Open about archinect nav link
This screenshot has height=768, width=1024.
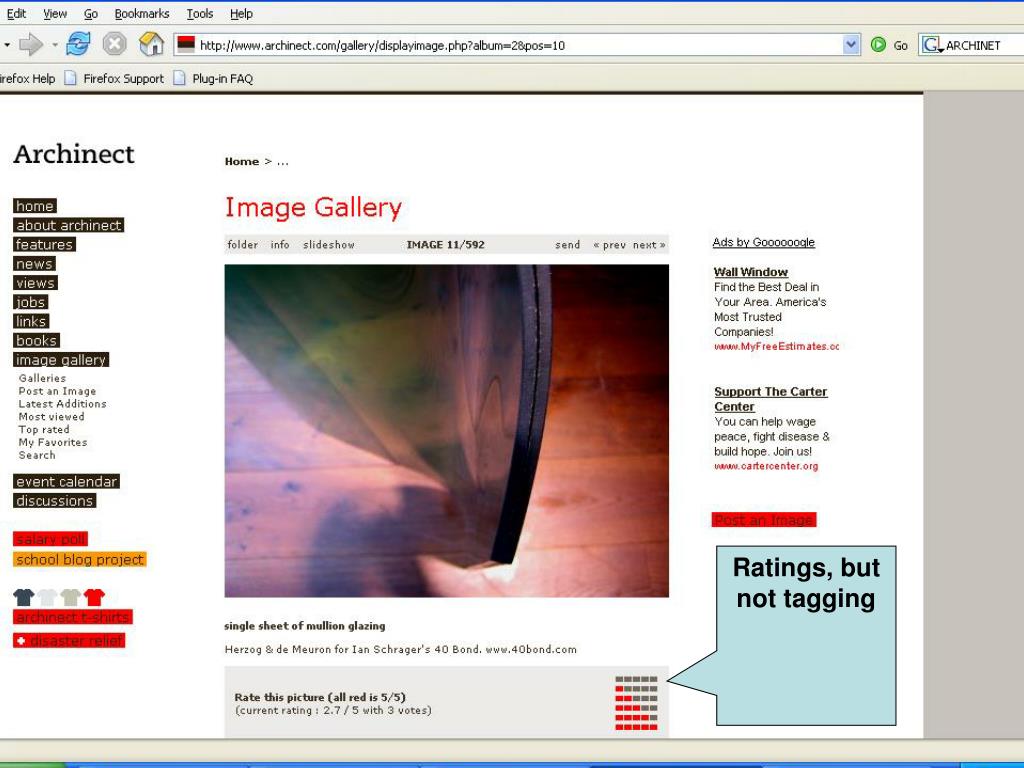pyautogui.click(x=69, y=225)
